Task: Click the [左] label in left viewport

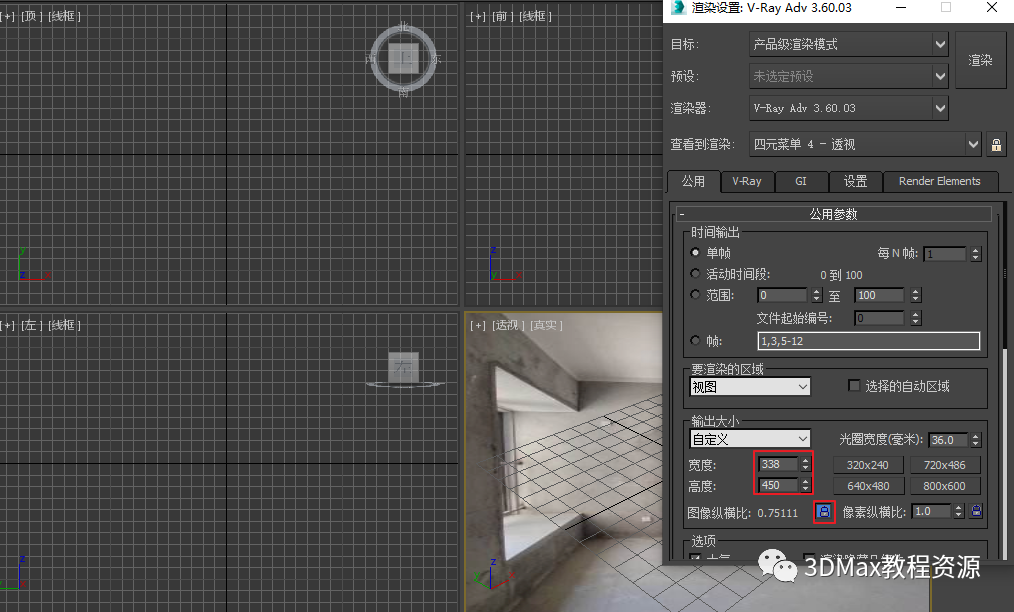Action: click(32, 325)
